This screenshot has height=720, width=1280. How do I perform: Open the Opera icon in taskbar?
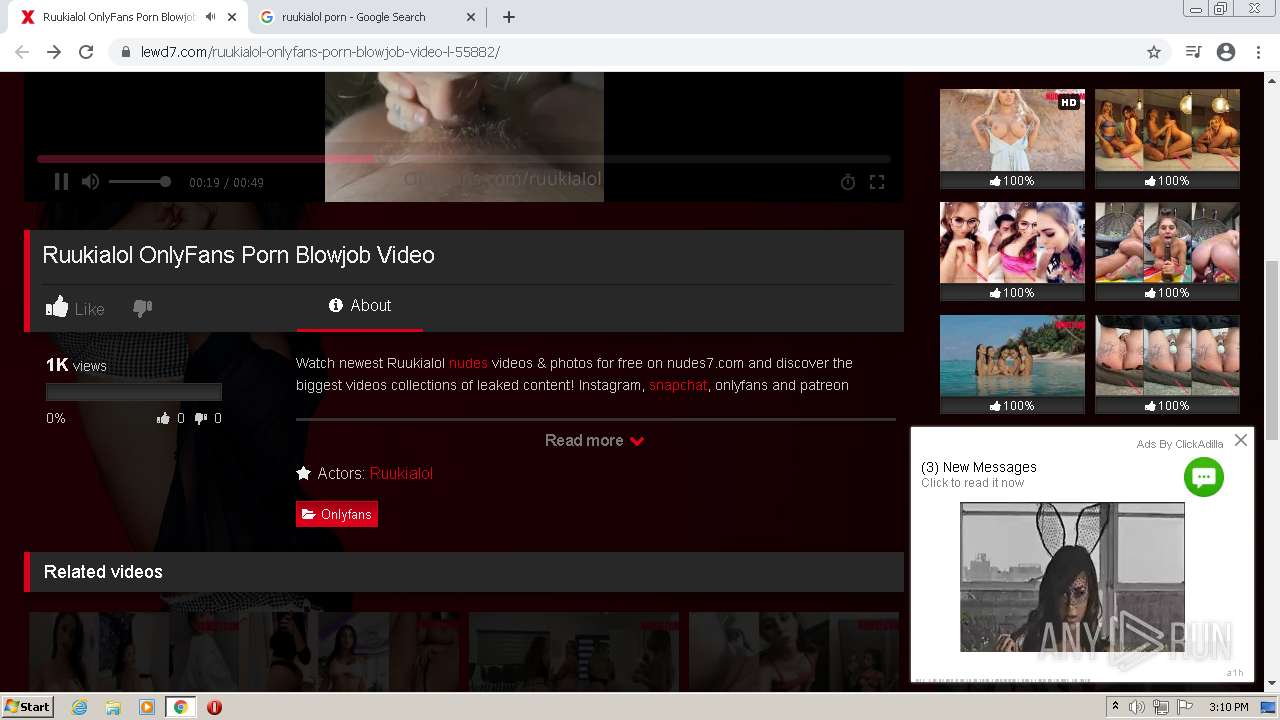coord(214,707)
